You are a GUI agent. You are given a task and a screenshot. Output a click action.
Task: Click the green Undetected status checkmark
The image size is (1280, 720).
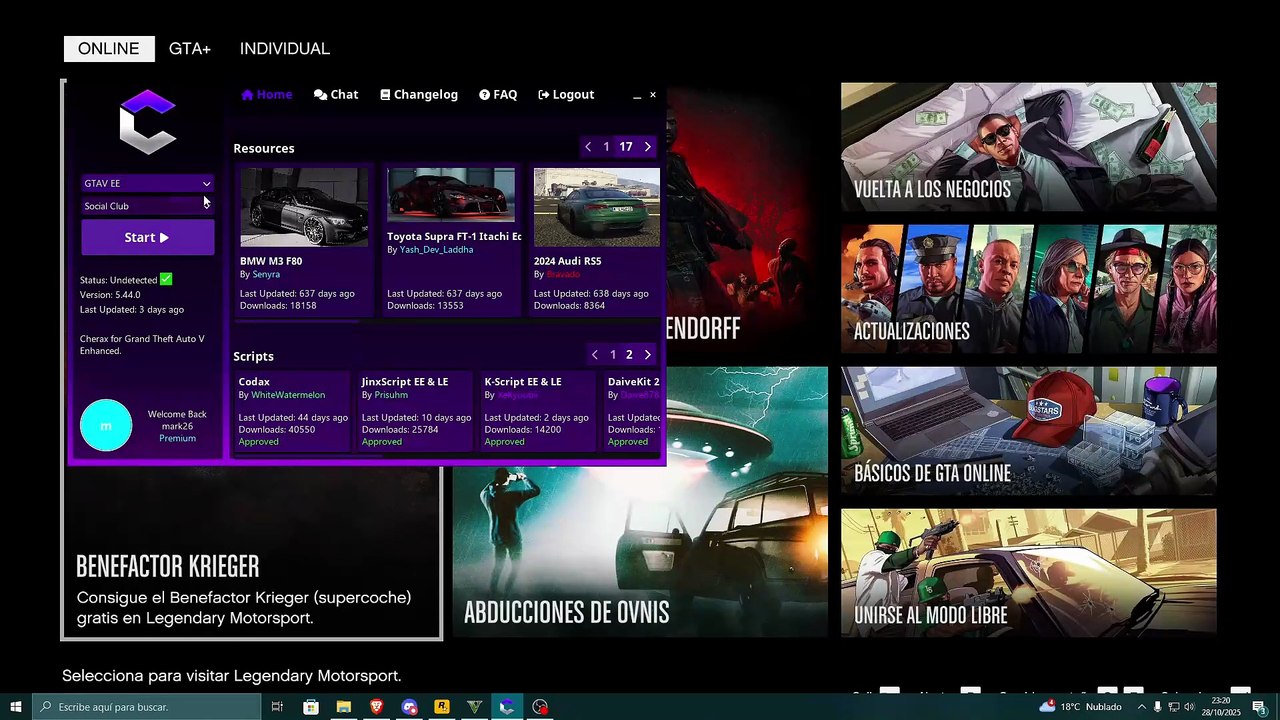[166, 280]
